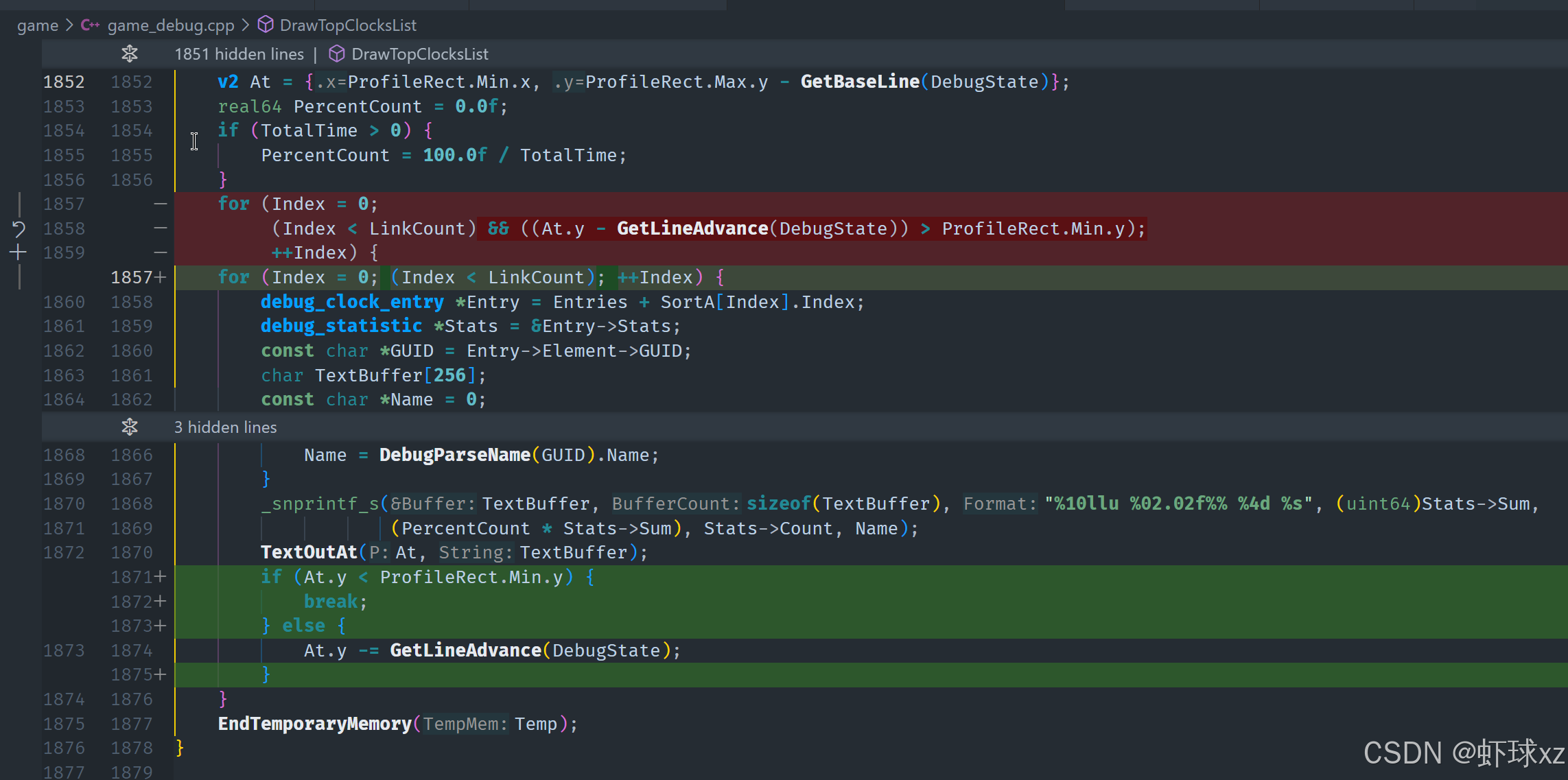The height and width of the screenshot is (780, 1568).
Task: Click the revert change arrow icon in gutter
Action: coord(19,228)
